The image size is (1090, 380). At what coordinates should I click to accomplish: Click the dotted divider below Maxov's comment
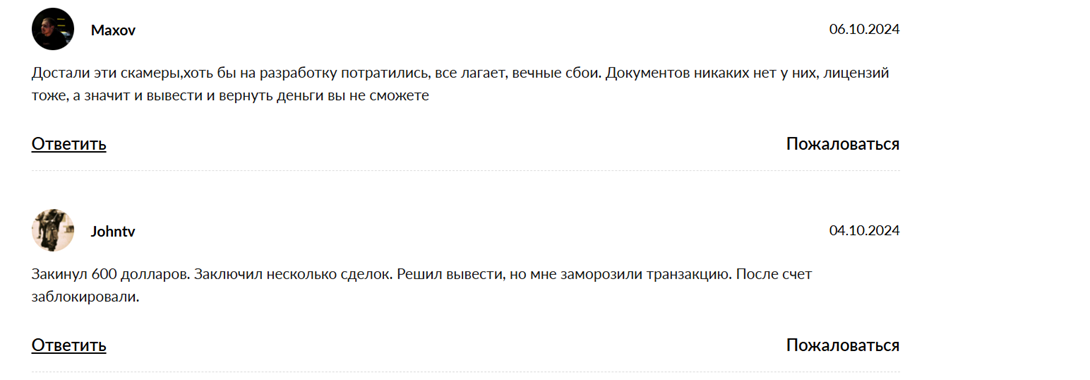pos(465,170)
